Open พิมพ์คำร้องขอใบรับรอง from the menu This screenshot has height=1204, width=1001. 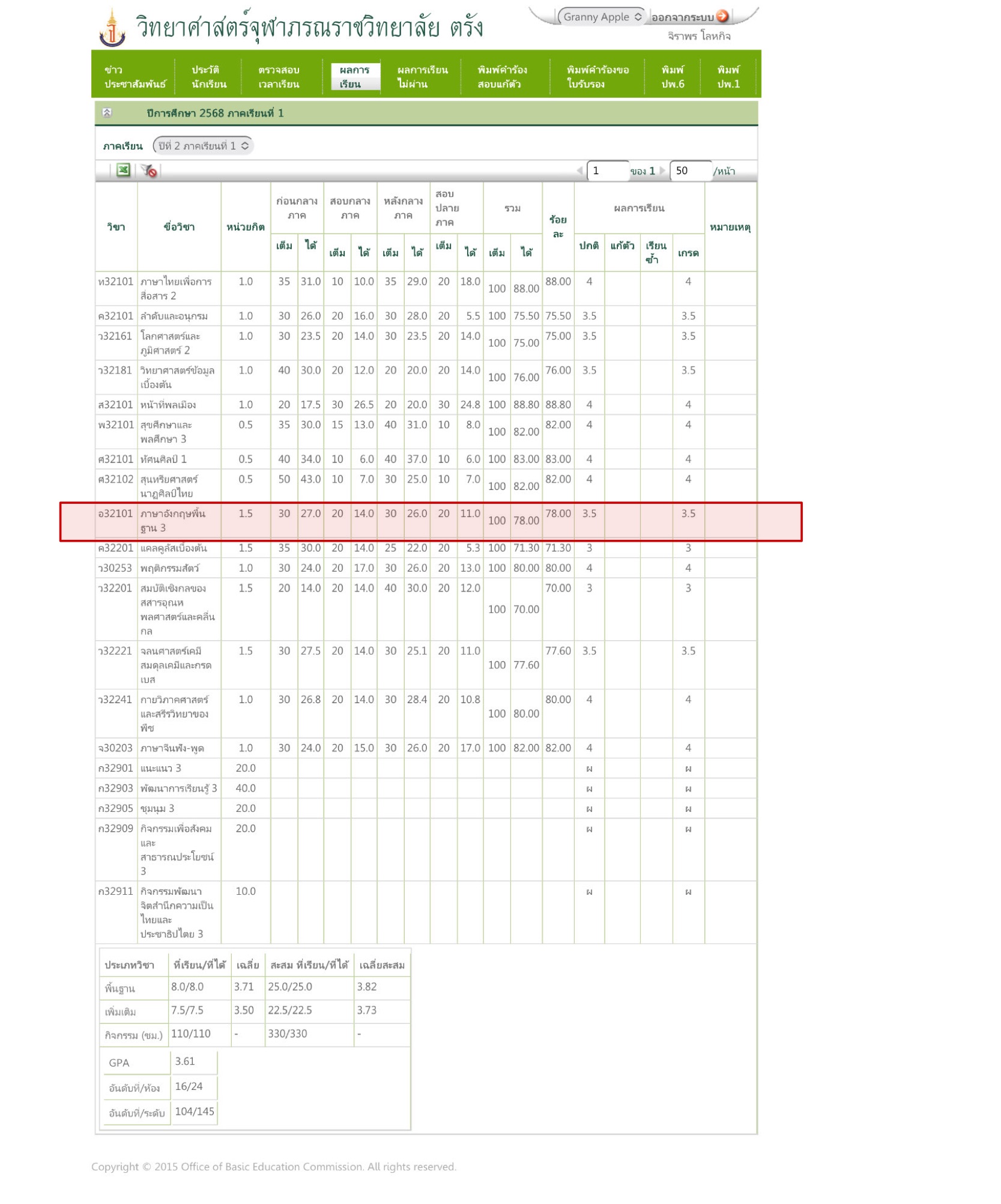597,77
